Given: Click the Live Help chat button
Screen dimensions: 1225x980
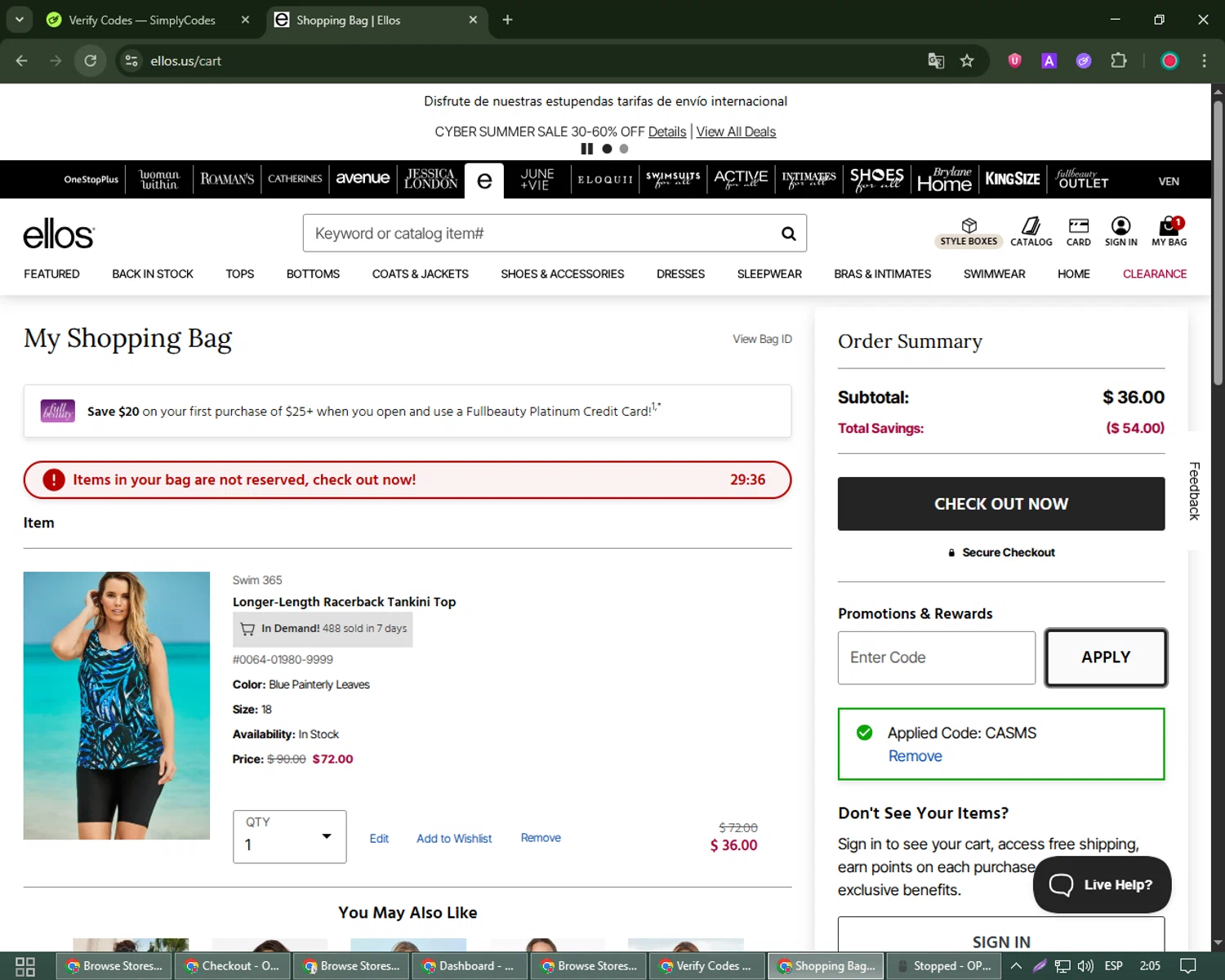Looking at the screenshot, I should click(x=1102, y=884).
